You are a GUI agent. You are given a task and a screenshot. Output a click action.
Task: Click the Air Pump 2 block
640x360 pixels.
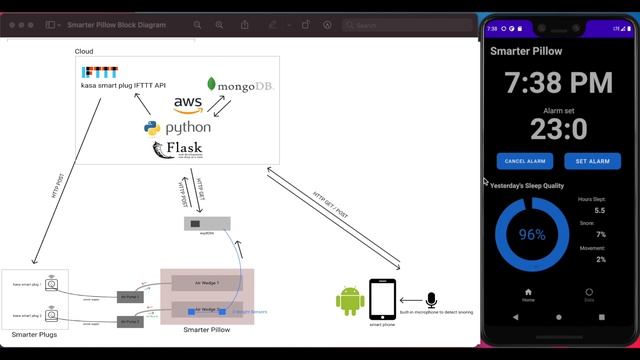[x=130, y=322]
